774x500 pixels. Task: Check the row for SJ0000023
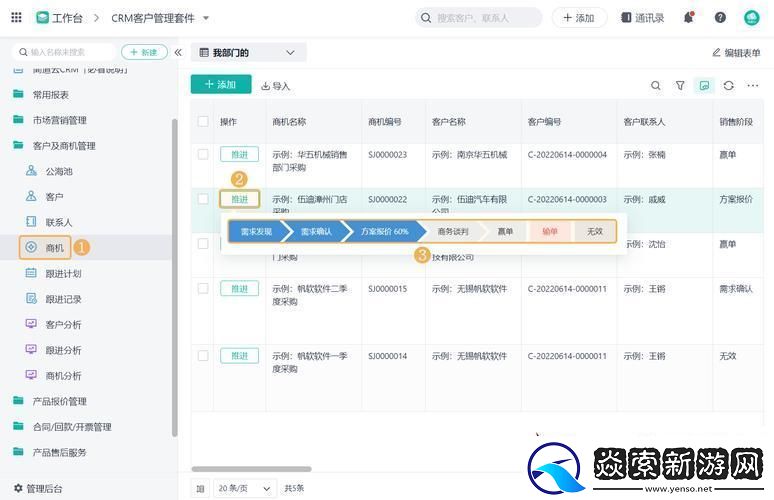click(203, 154)
